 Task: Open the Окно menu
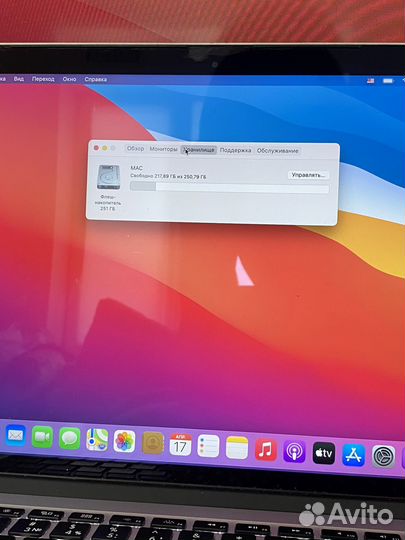[69, 79]
